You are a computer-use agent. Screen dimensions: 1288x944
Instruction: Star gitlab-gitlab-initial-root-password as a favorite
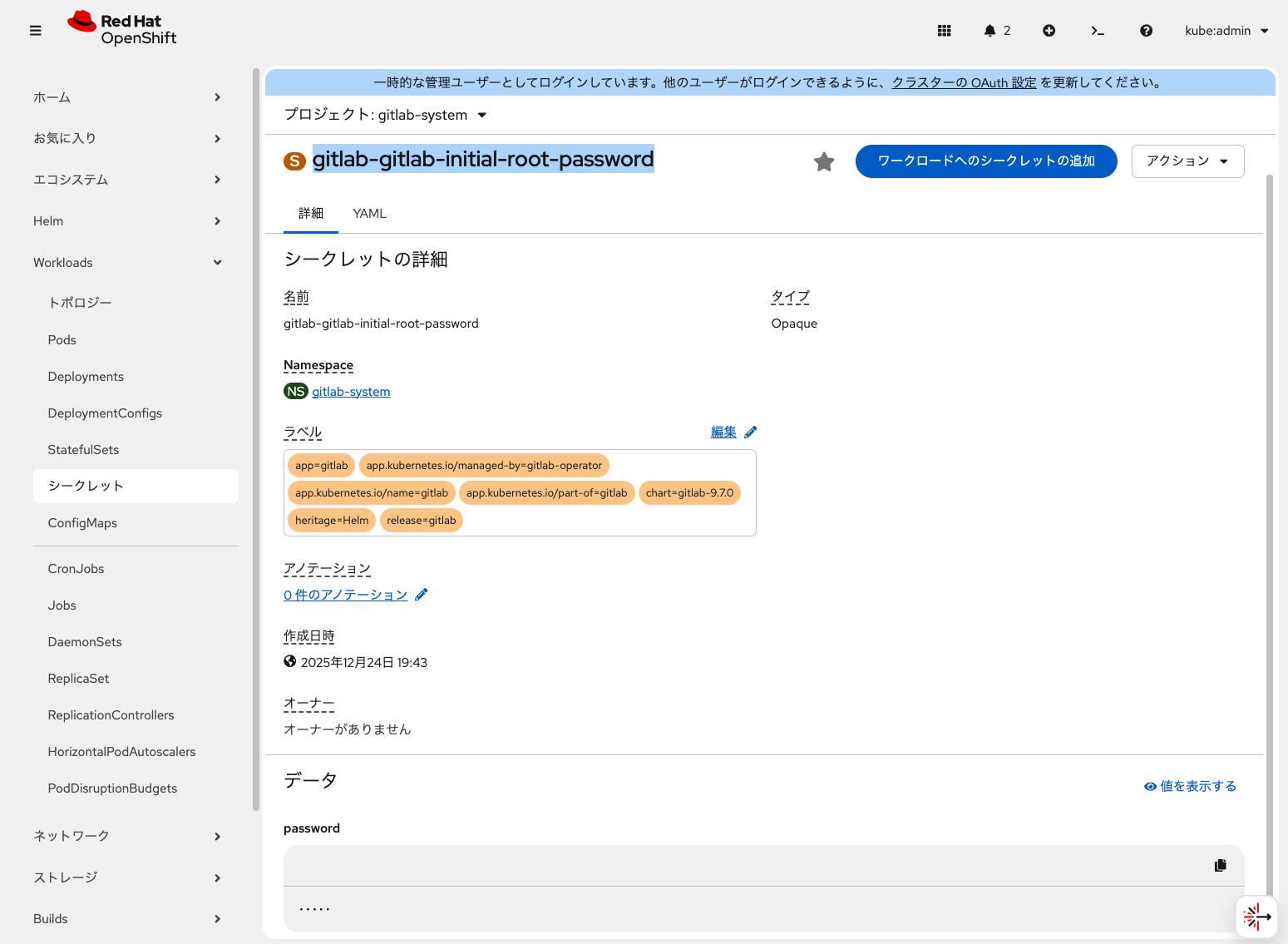point(824,161)
